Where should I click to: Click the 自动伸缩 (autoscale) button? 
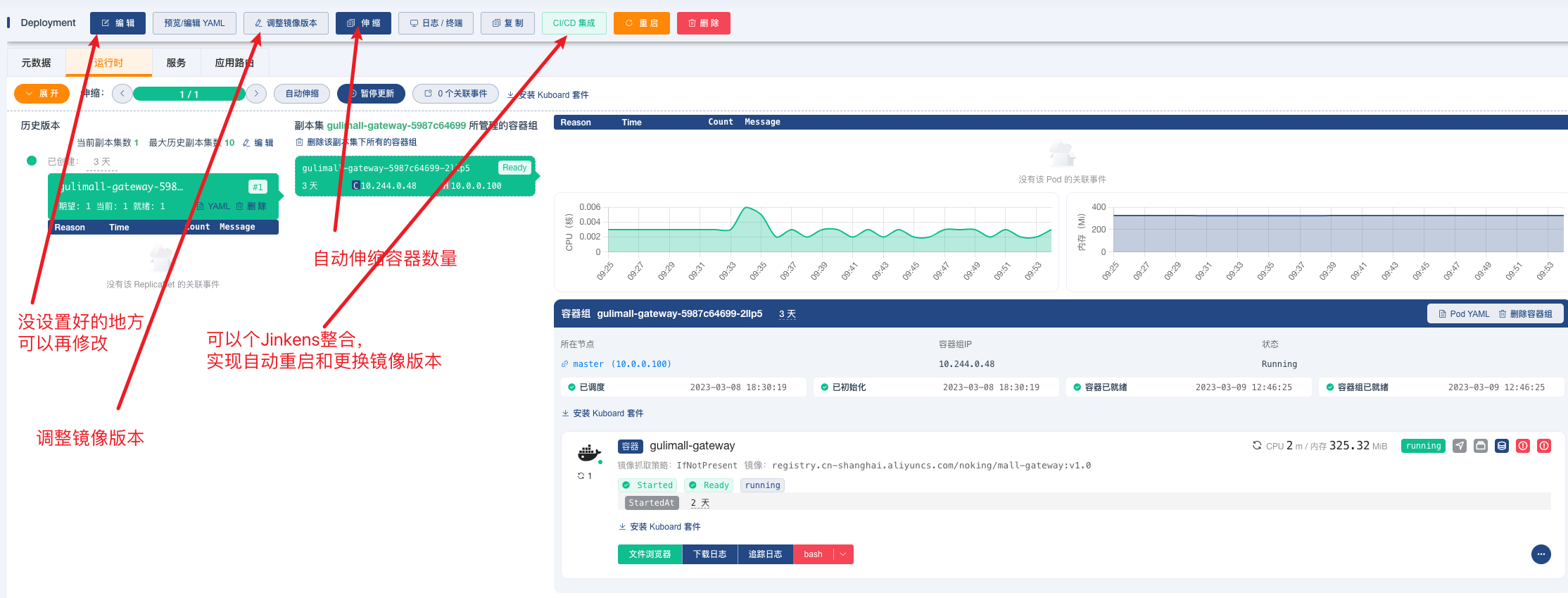302,94
